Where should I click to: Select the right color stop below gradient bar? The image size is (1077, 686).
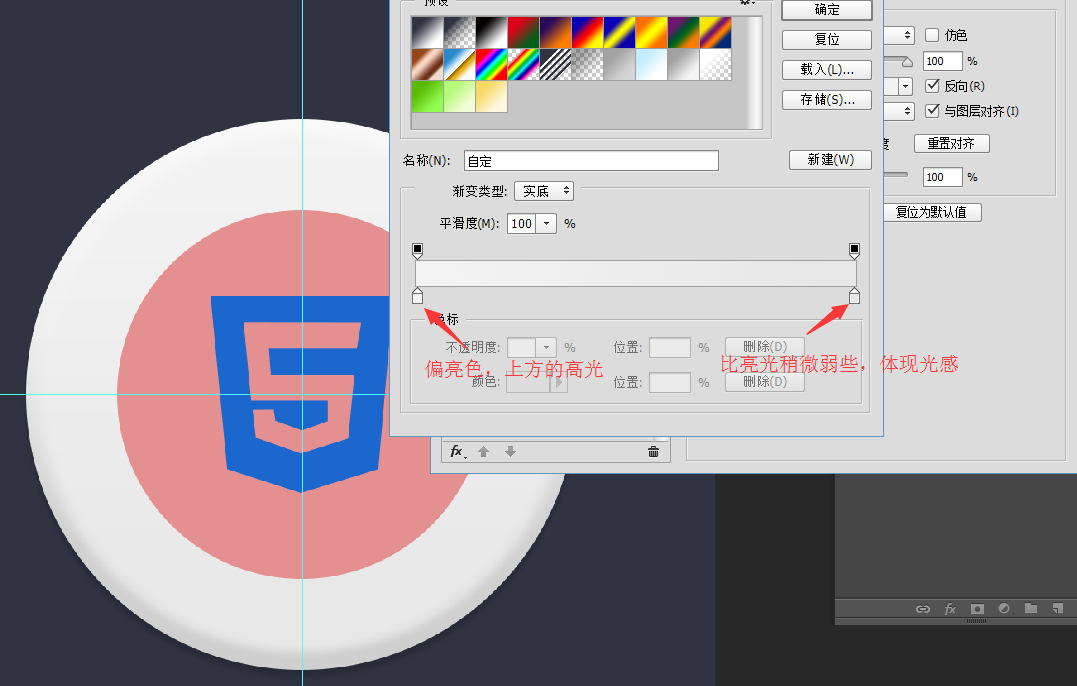854,296
